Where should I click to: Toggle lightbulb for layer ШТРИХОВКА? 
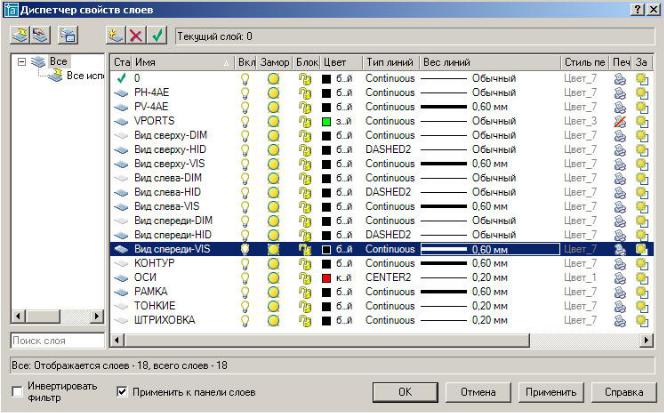pyautogui.click(x=245, y=320)
